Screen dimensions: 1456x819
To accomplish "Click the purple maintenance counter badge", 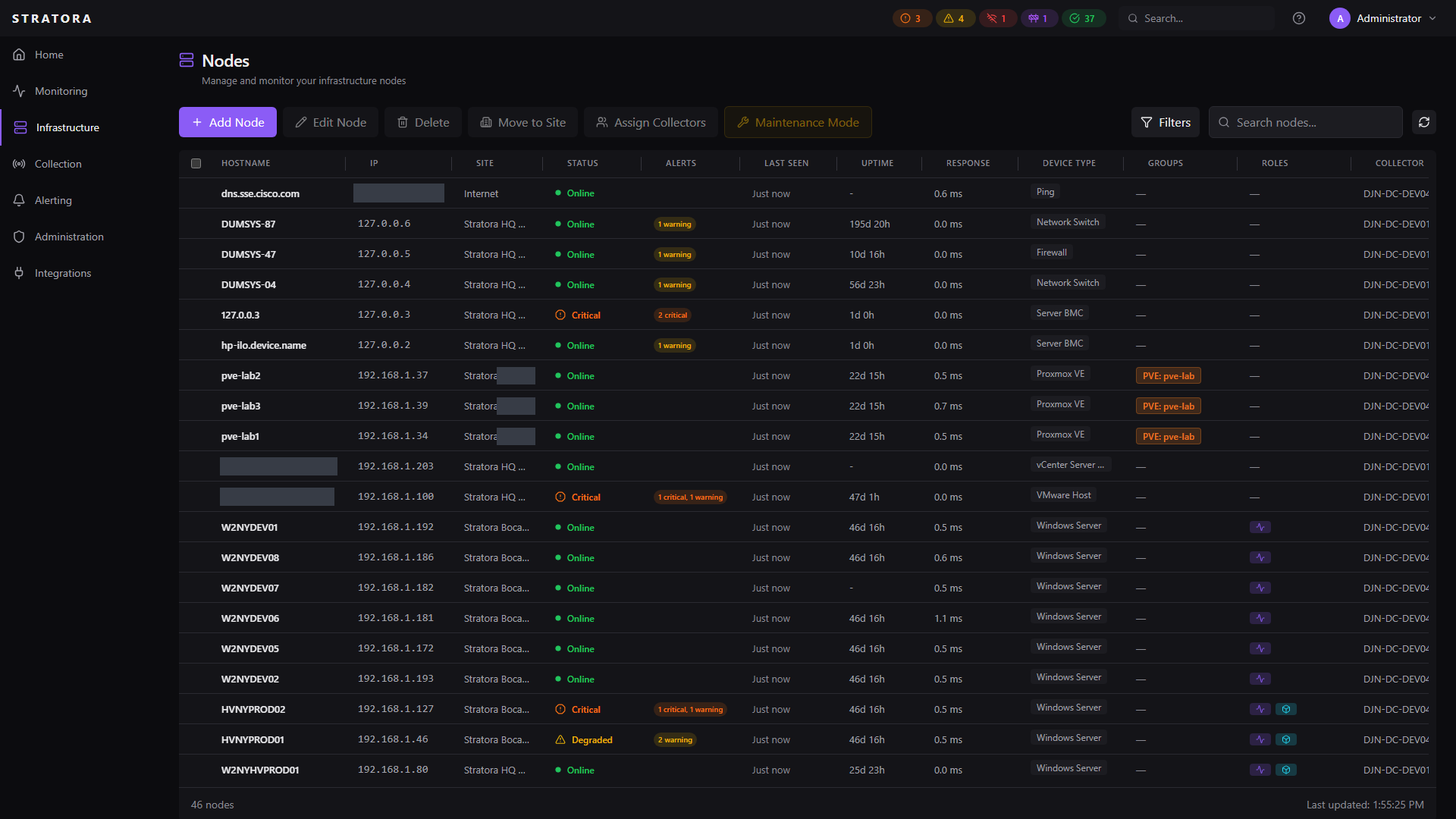I will point(1039,18).
